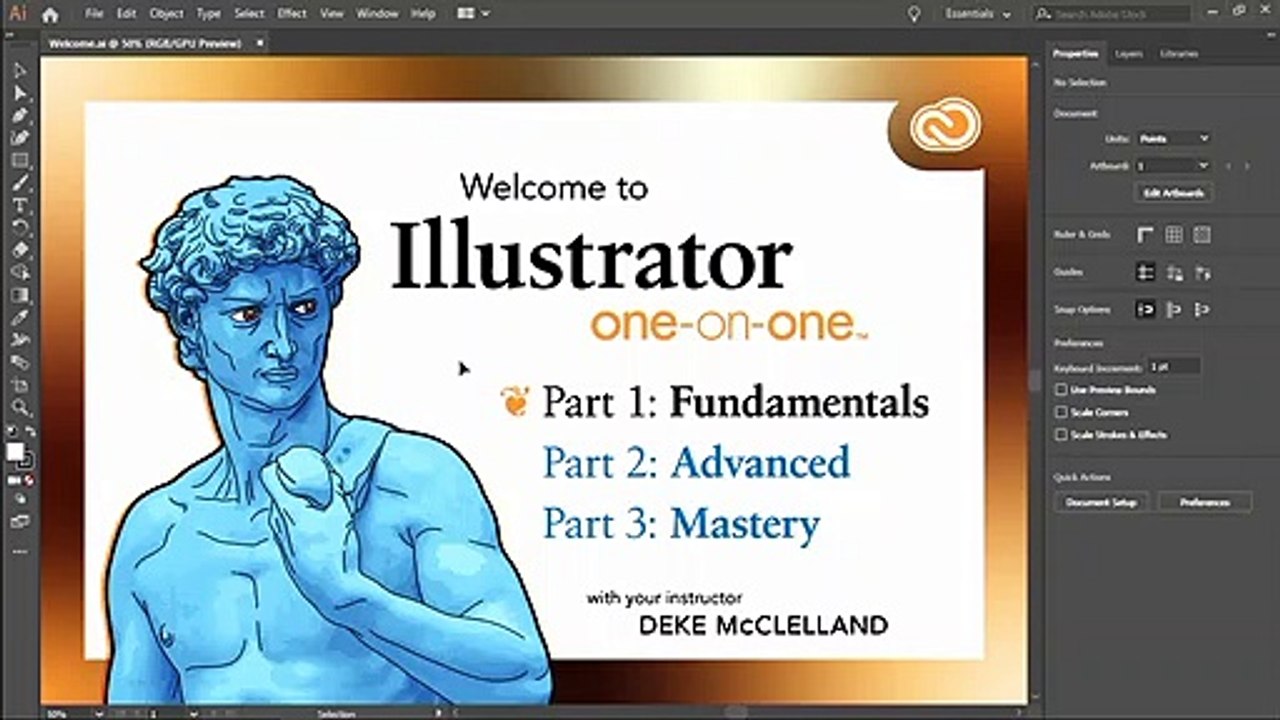
Task: Open the Select menu
Action: pyautogui.click(x=249, y=14)
